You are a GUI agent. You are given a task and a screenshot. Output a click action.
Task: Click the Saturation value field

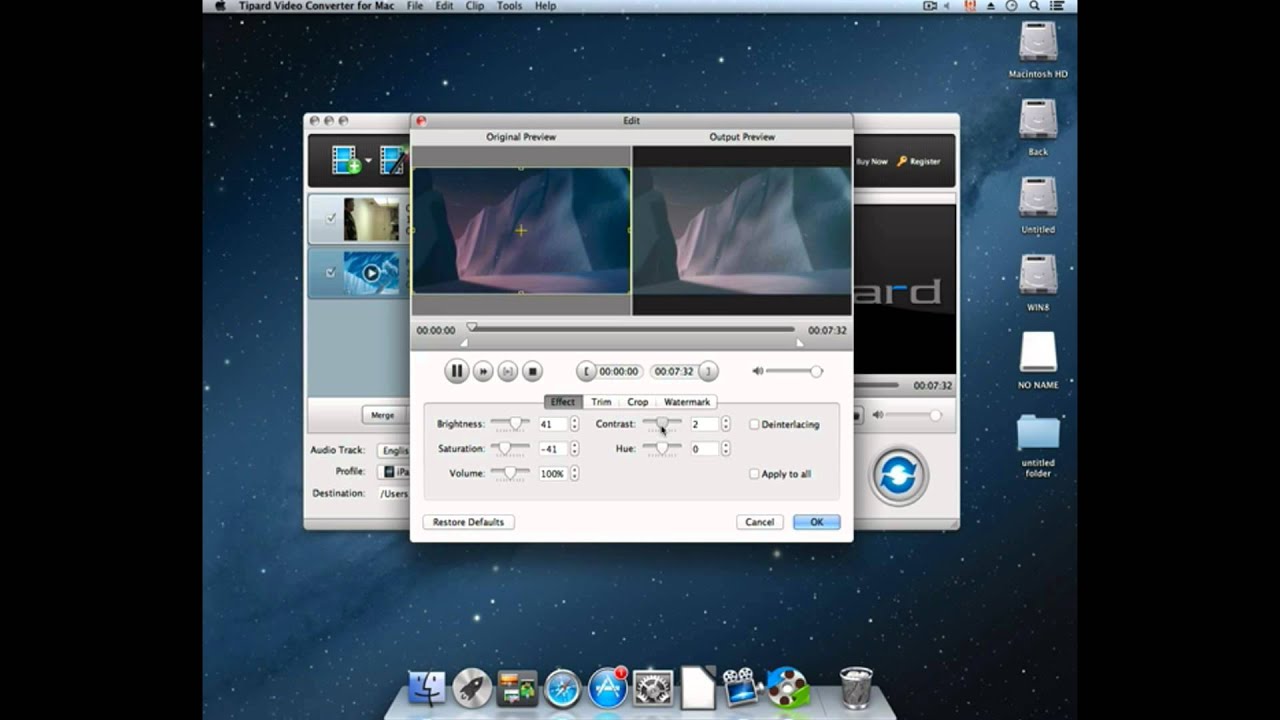click(552, 449)
